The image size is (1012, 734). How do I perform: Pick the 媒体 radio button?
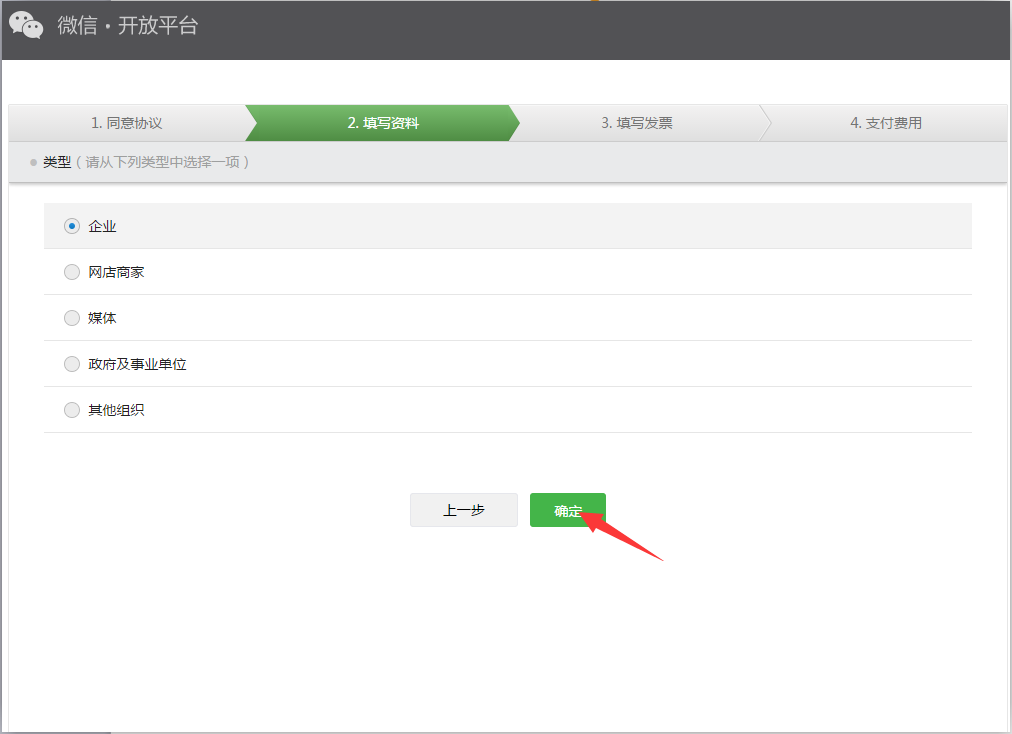tap(72, 318)
